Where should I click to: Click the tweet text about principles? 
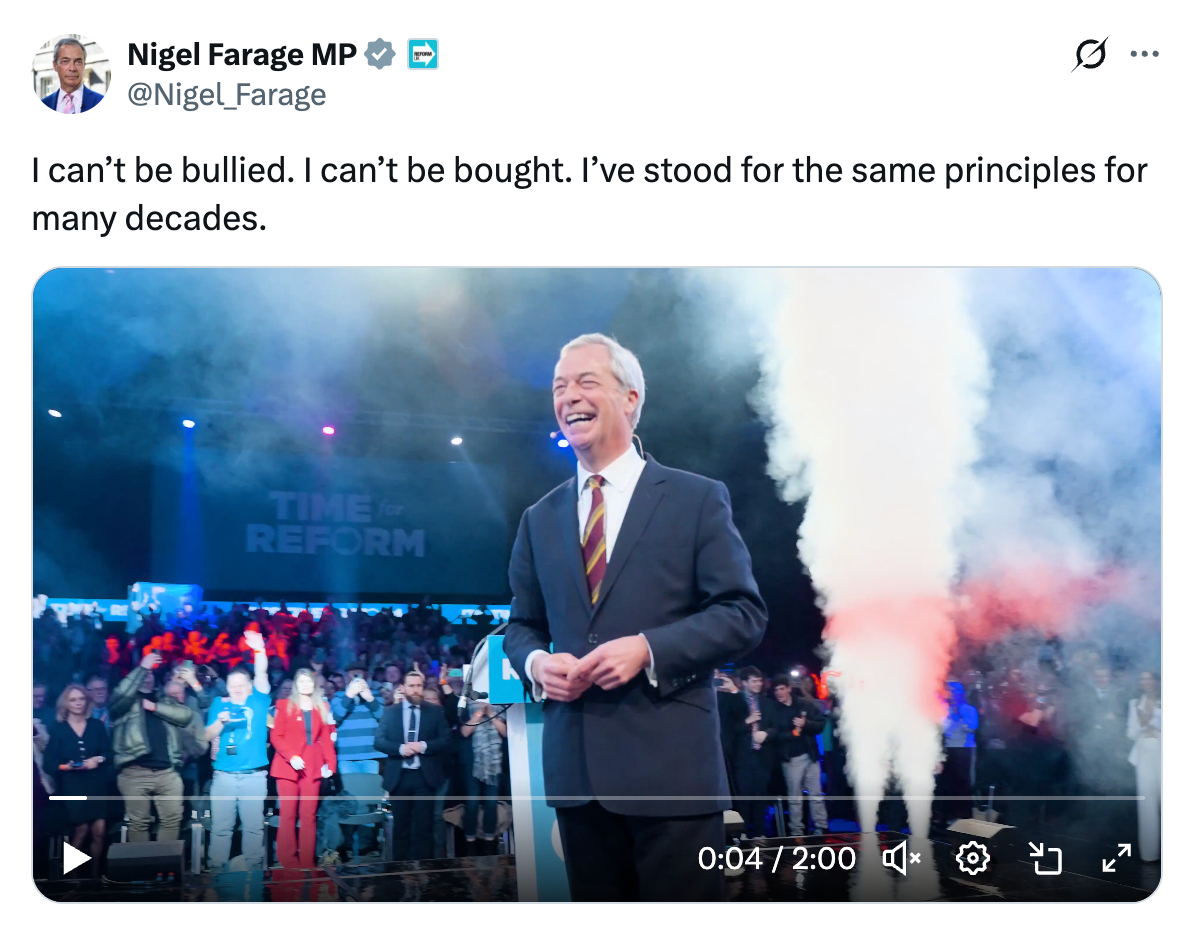(x=589, y=171)
